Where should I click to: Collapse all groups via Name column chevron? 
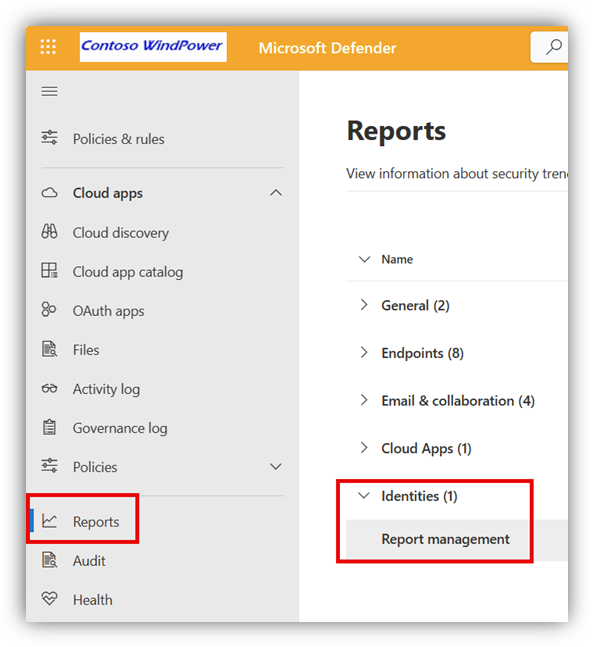click(364, 259)
